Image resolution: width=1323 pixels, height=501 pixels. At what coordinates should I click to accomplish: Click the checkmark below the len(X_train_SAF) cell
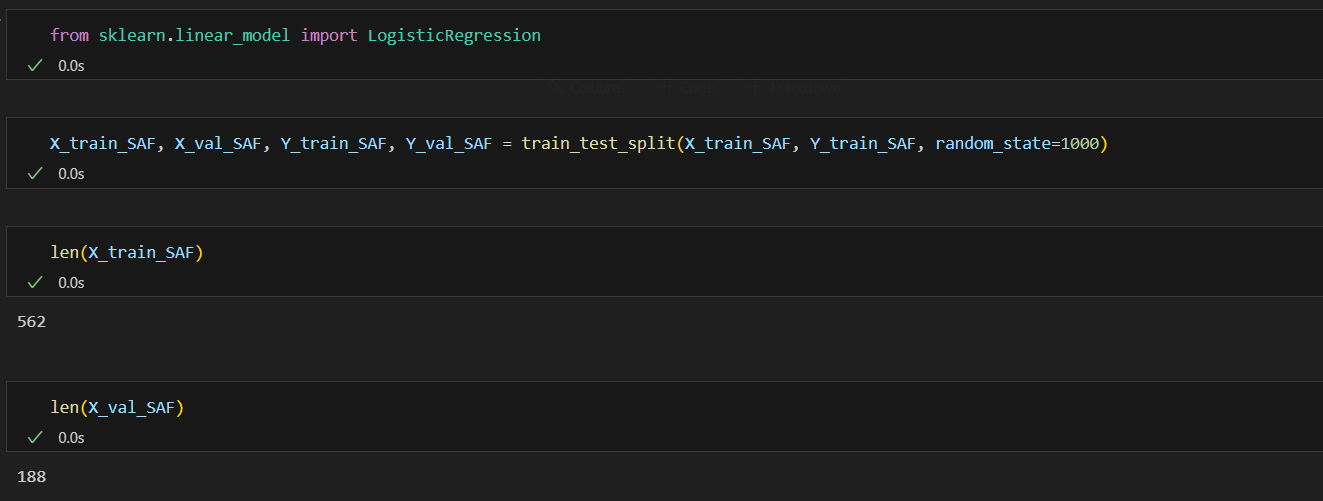click(x=35, y=282)
